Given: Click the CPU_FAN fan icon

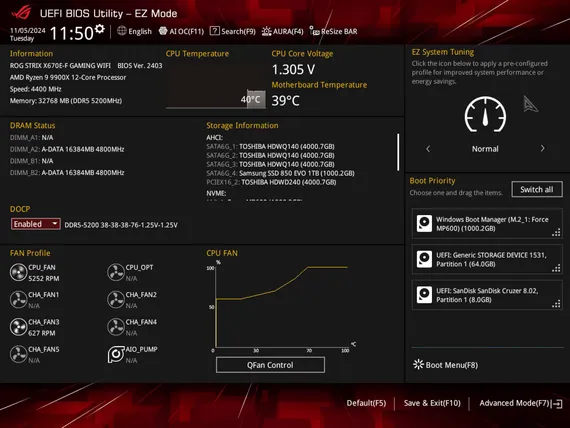Looking at the screenshot, I should tap(19, 272).
